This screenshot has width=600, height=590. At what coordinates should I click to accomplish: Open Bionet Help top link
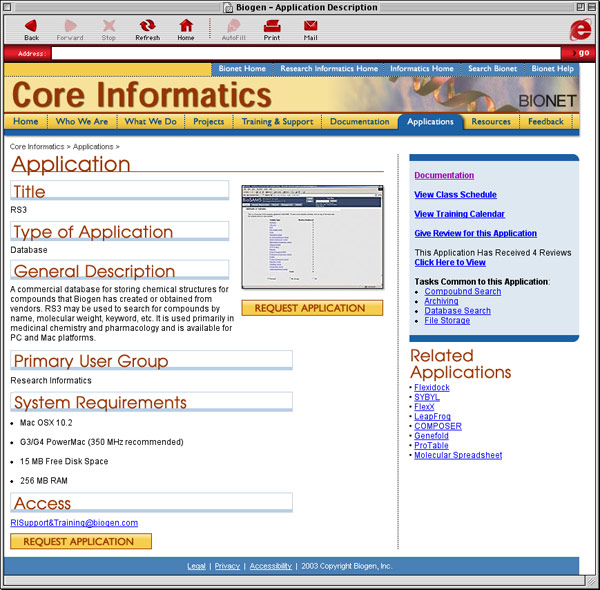point(552,68)
